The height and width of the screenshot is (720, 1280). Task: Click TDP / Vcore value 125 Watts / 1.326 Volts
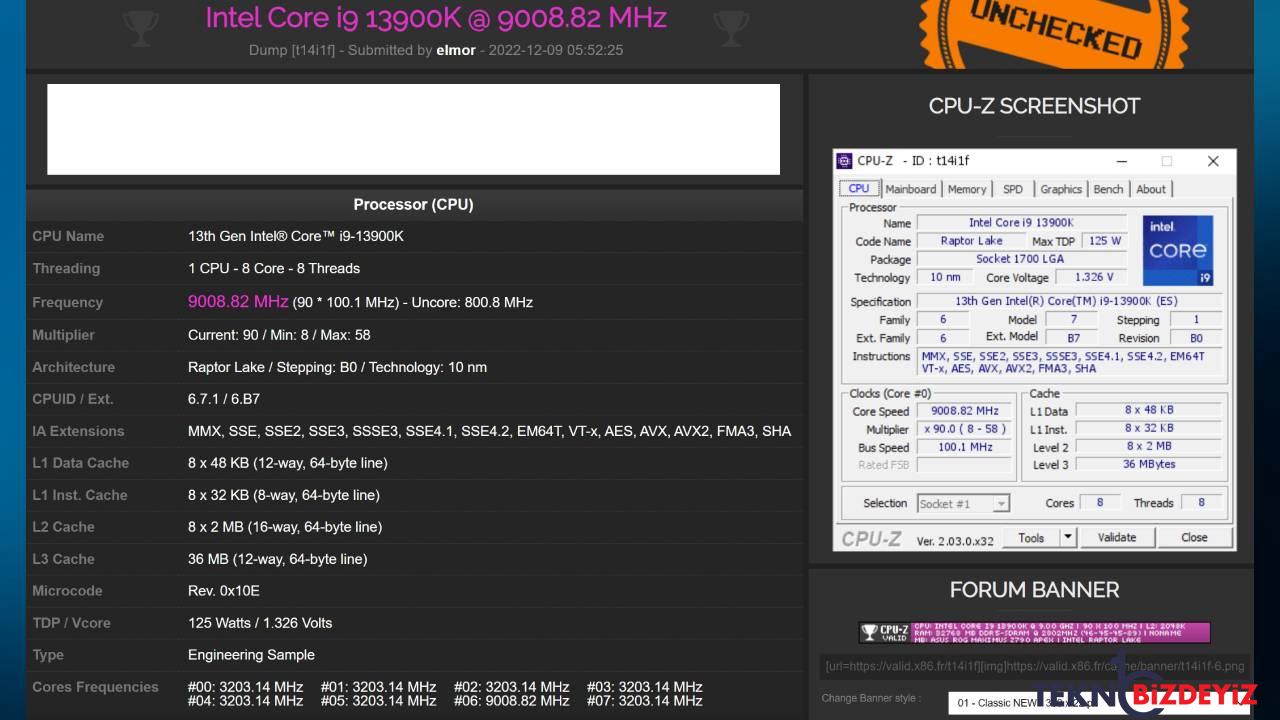(260, 623)
